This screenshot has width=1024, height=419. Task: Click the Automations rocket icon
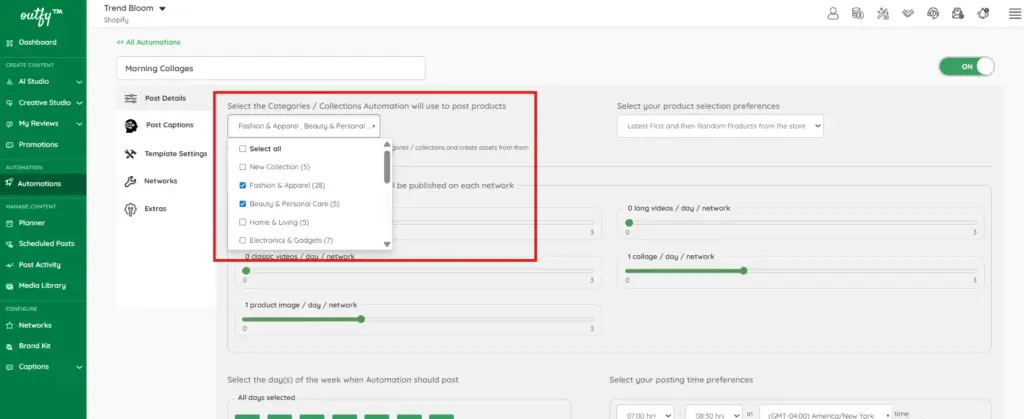9,183
